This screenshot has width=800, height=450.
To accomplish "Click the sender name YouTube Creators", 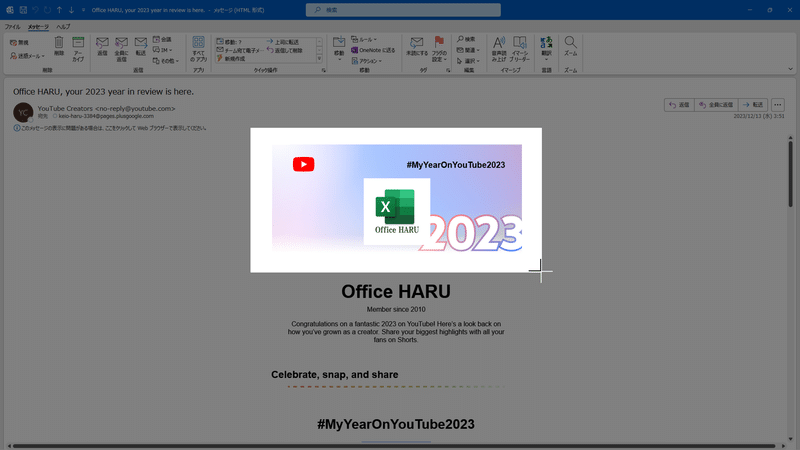I will point(65,108).
